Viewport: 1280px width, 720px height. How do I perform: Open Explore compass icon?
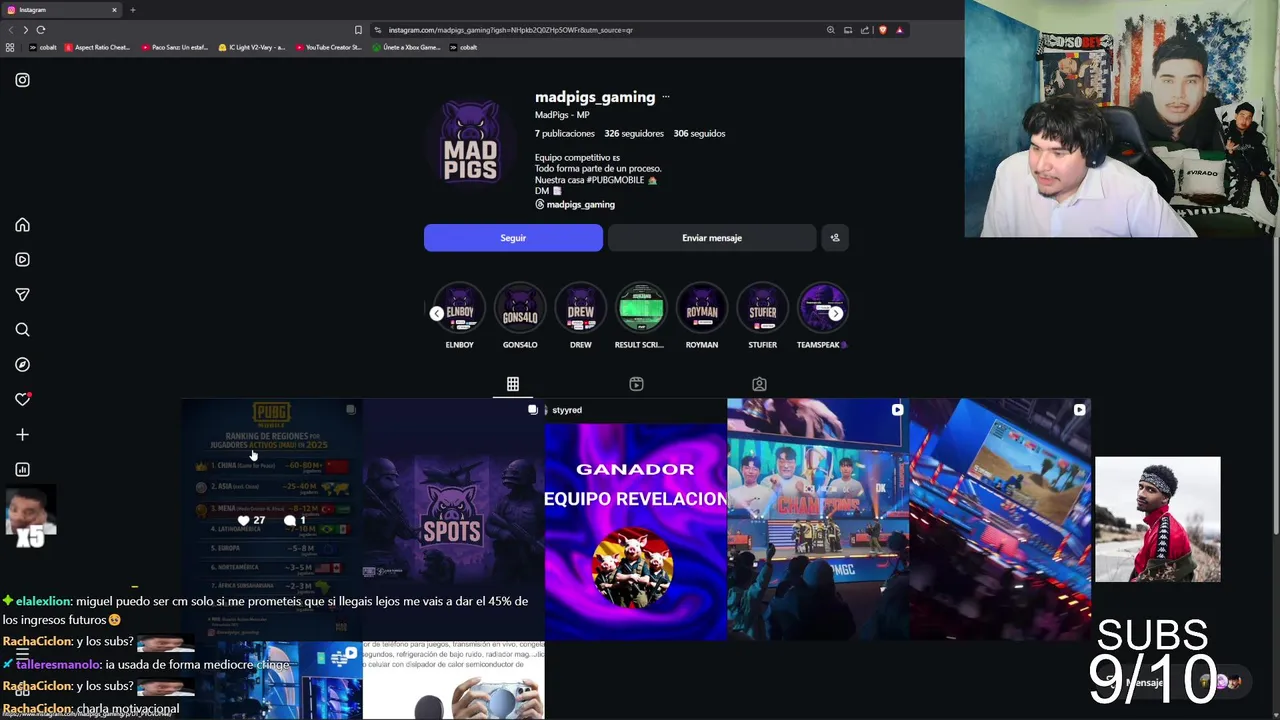click(22, 365)
